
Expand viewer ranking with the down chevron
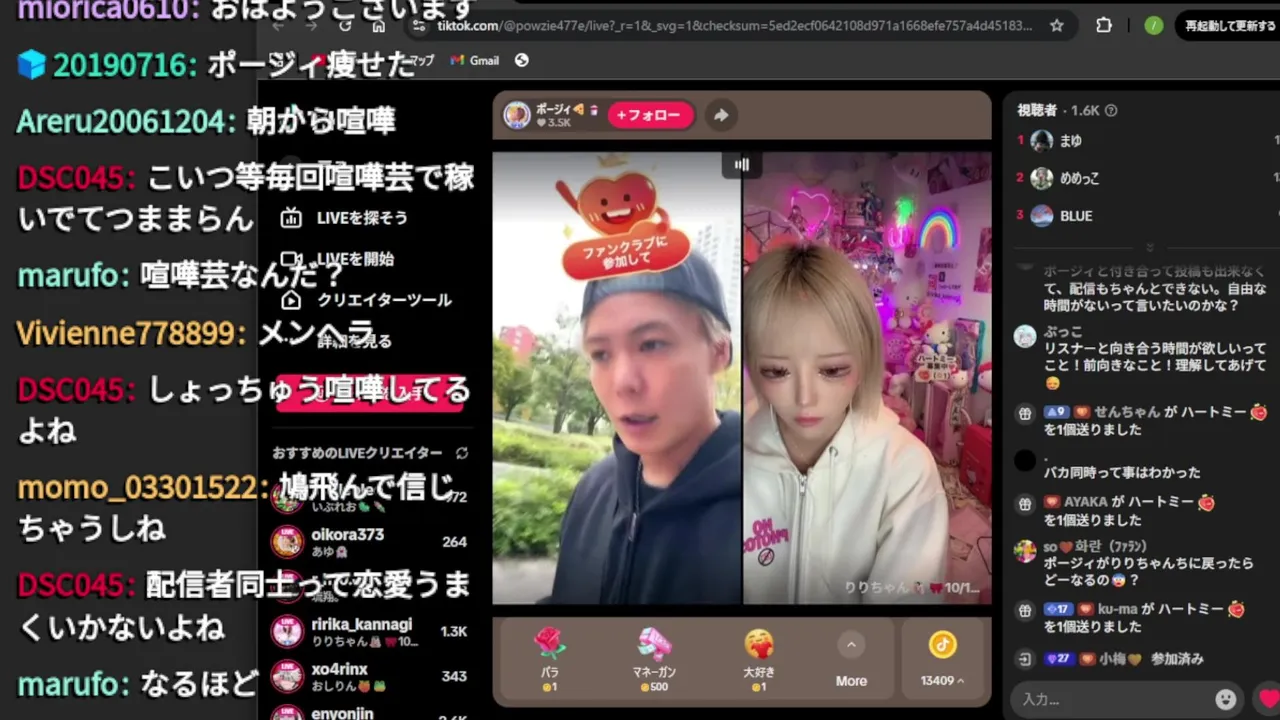coord(1149,247)
